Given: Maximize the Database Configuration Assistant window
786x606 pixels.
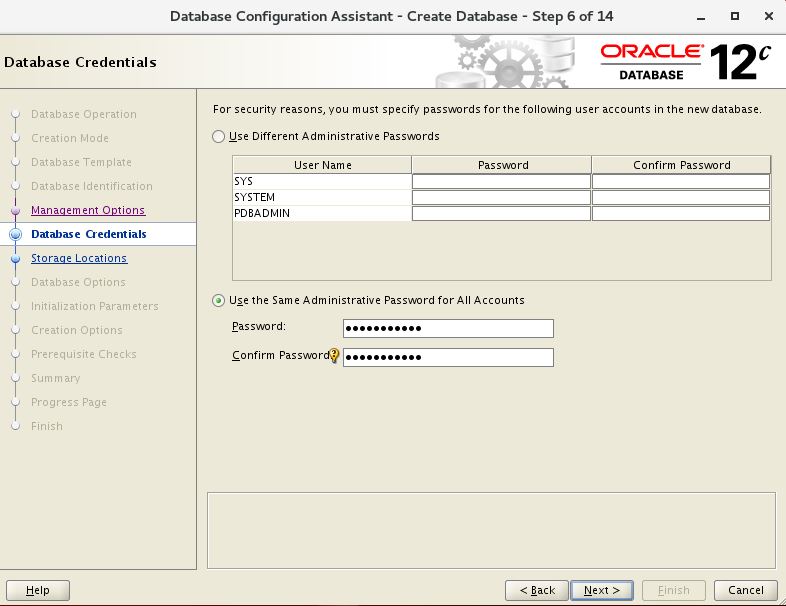Looking at the screenshot, I should [735, 16].
